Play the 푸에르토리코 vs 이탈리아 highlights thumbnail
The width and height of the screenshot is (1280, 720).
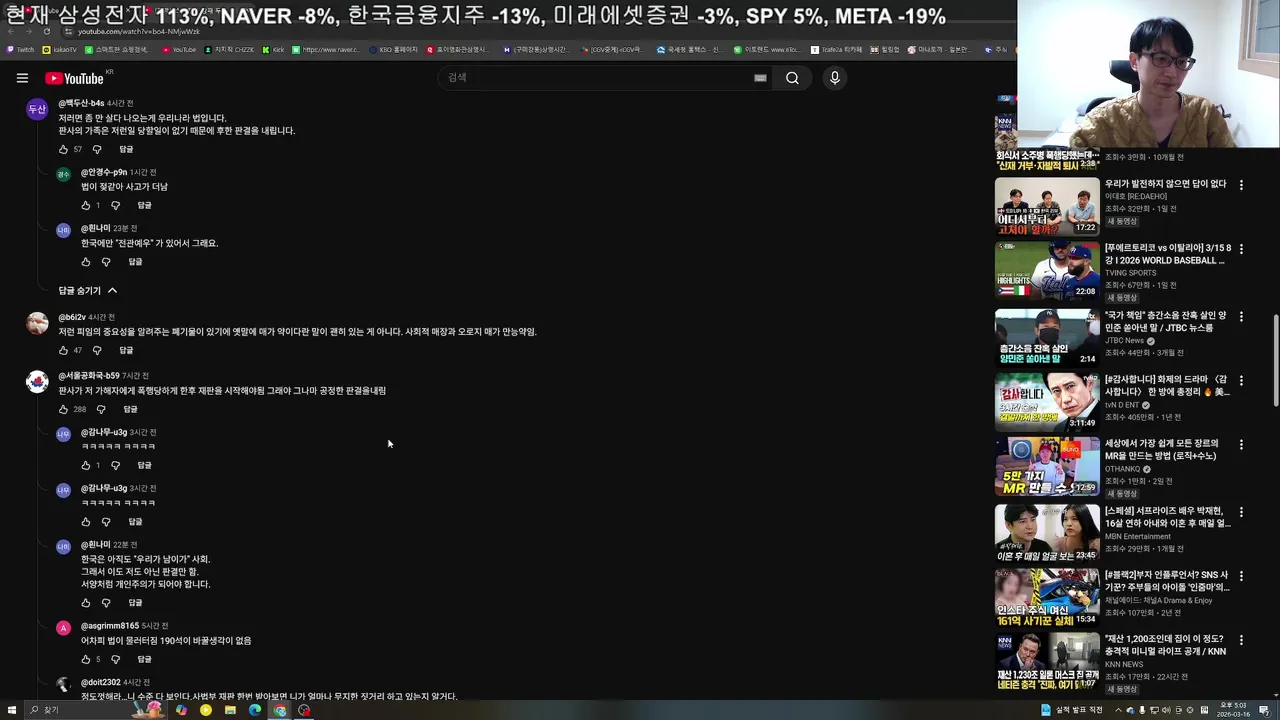click(x=1047, y=270)
